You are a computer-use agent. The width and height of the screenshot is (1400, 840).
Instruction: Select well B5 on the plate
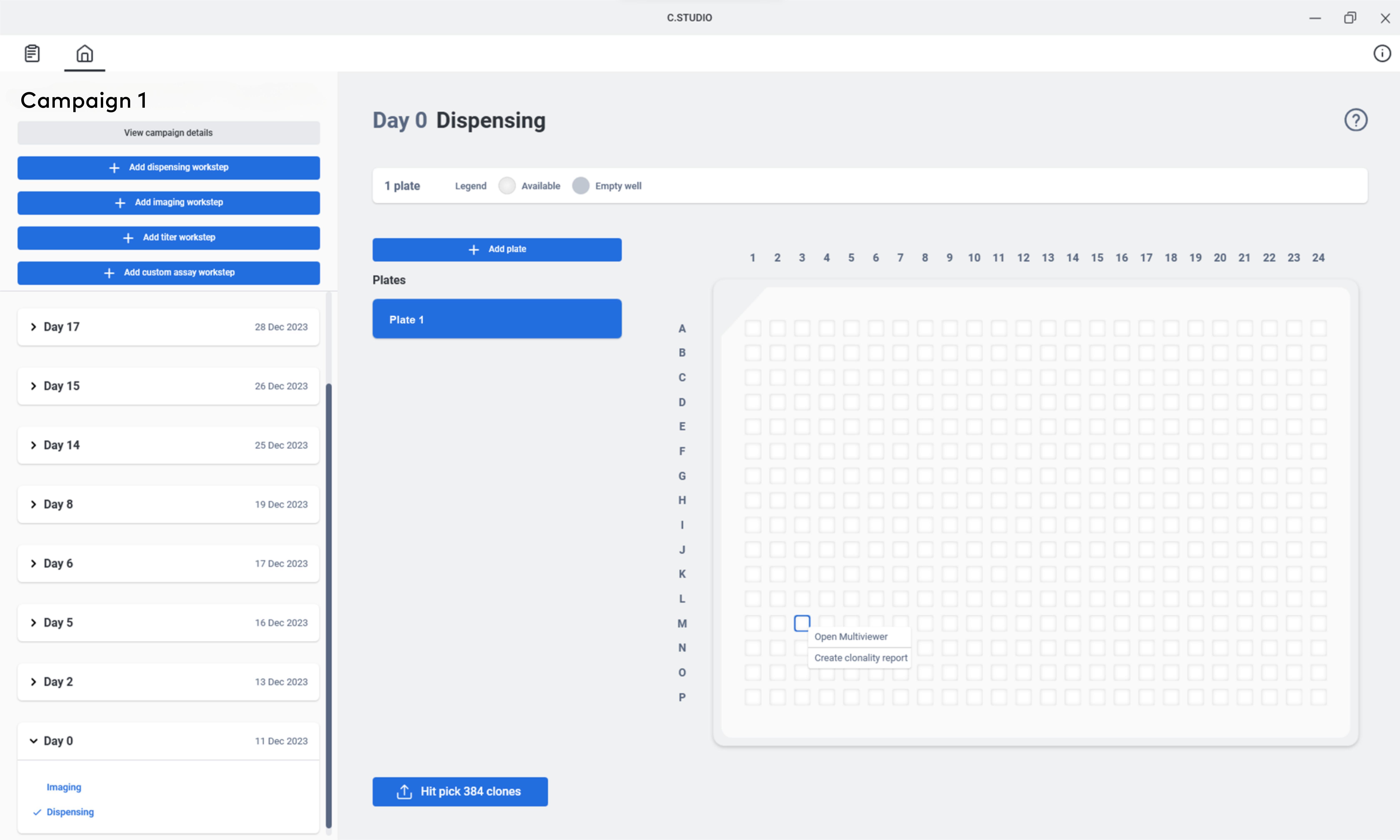click(851, 353)
